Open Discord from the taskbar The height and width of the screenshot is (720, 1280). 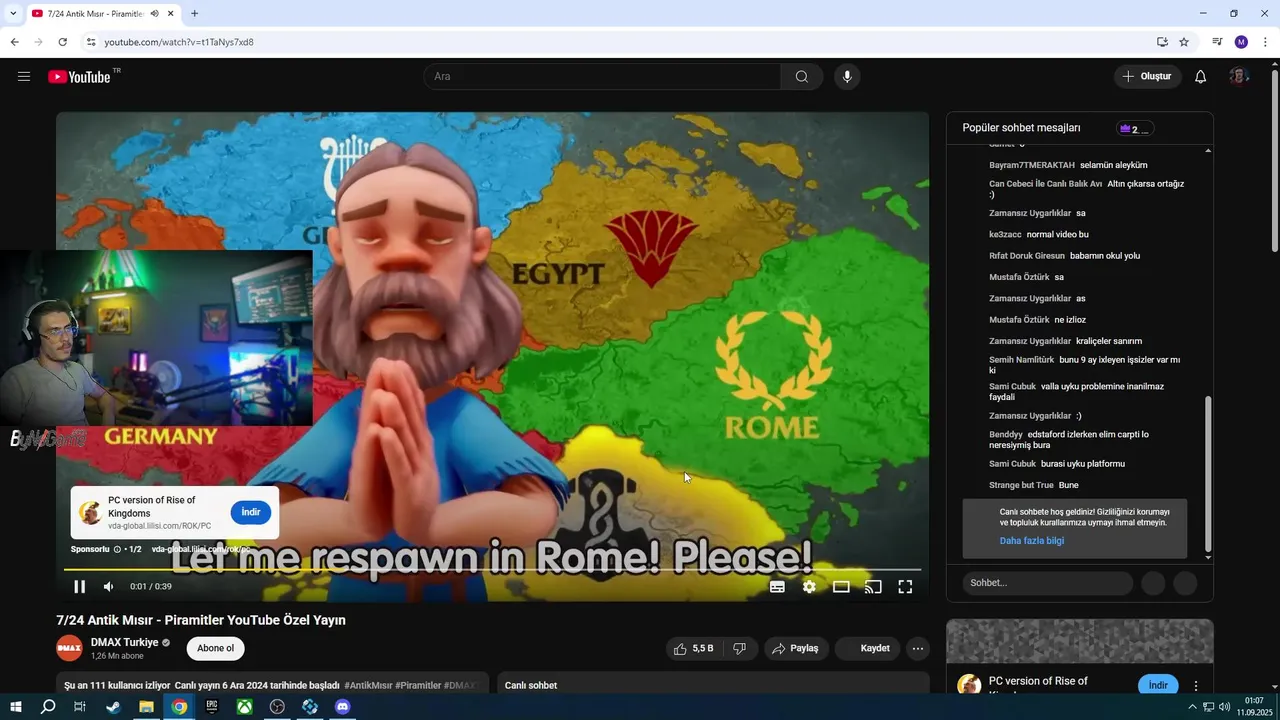(343, 707)
